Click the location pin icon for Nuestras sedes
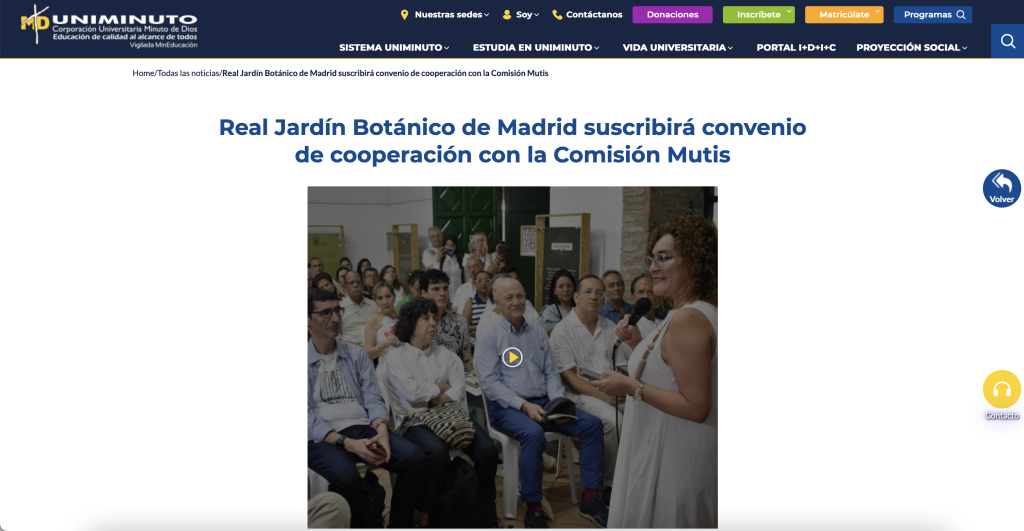 tap(404, 14)
